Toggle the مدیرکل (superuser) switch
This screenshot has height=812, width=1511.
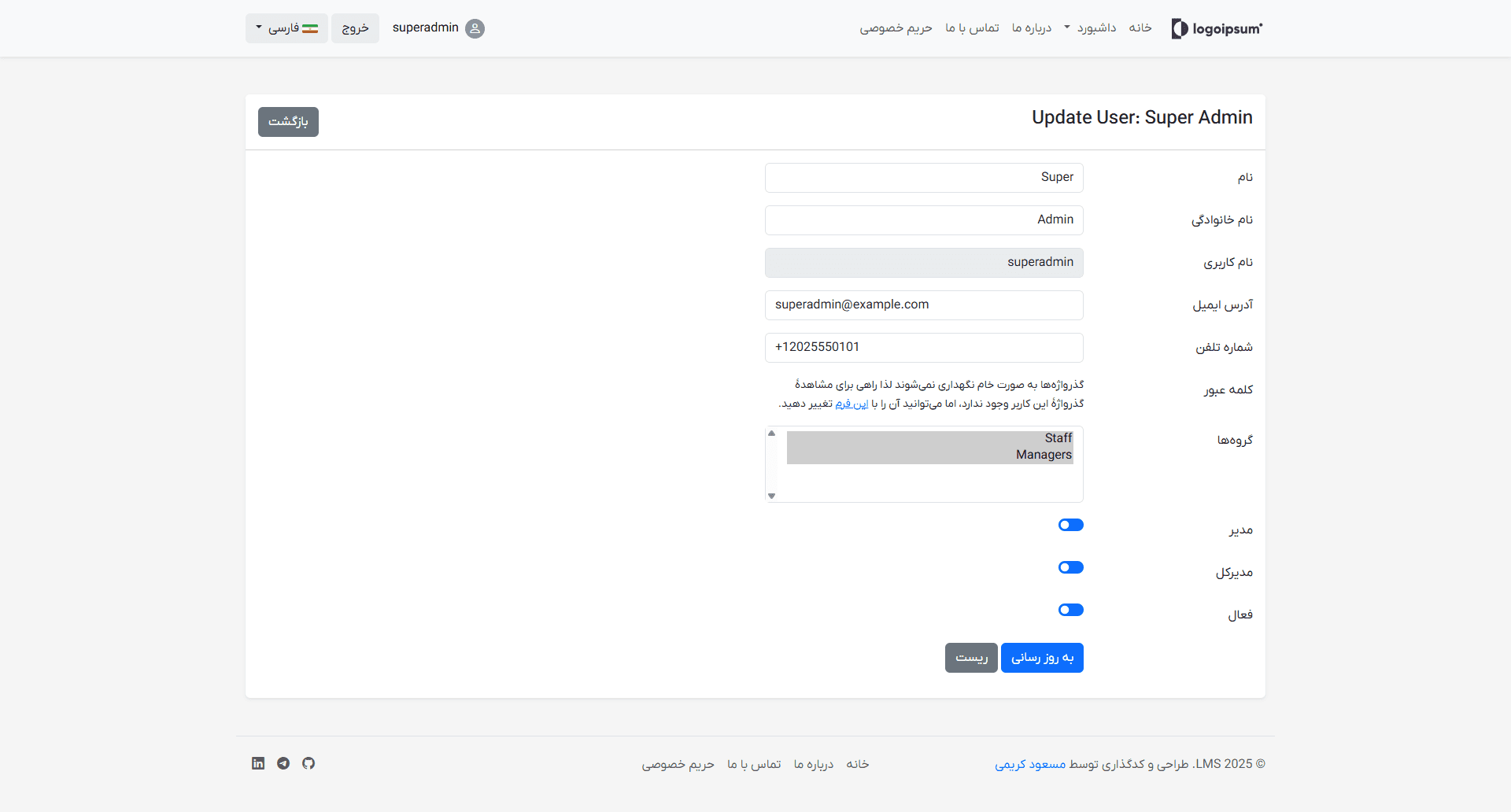(x=1071, y=567)
